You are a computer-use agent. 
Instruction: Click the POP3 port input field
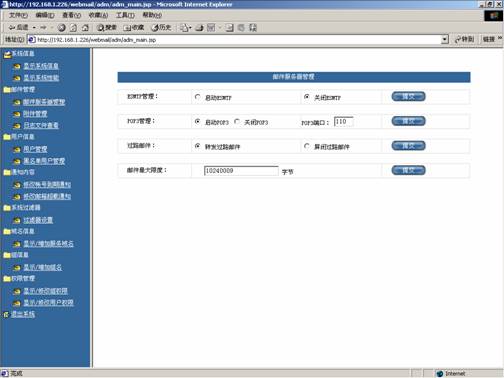[343, 122]
